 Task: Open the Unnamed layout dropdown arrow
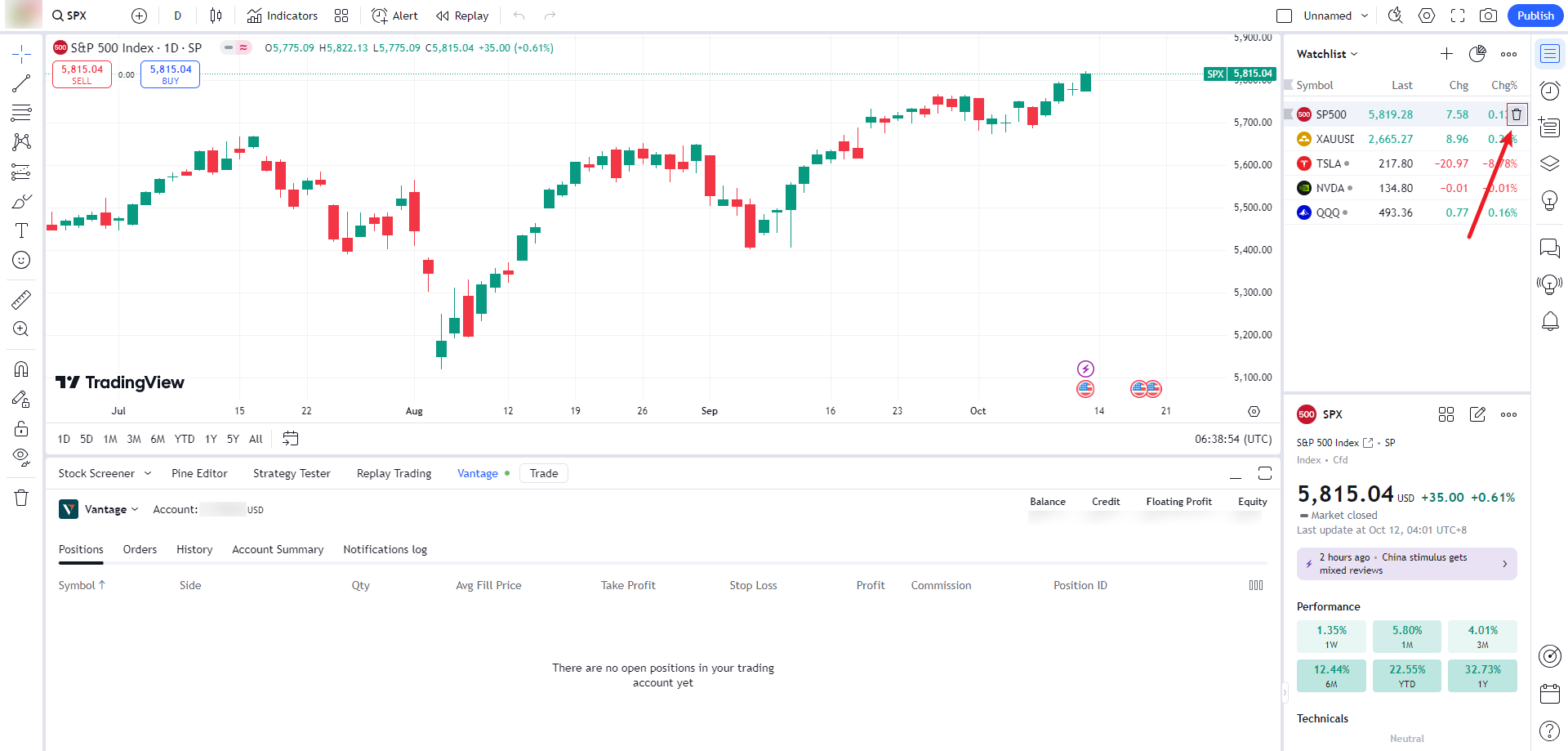coord(1365,16)
